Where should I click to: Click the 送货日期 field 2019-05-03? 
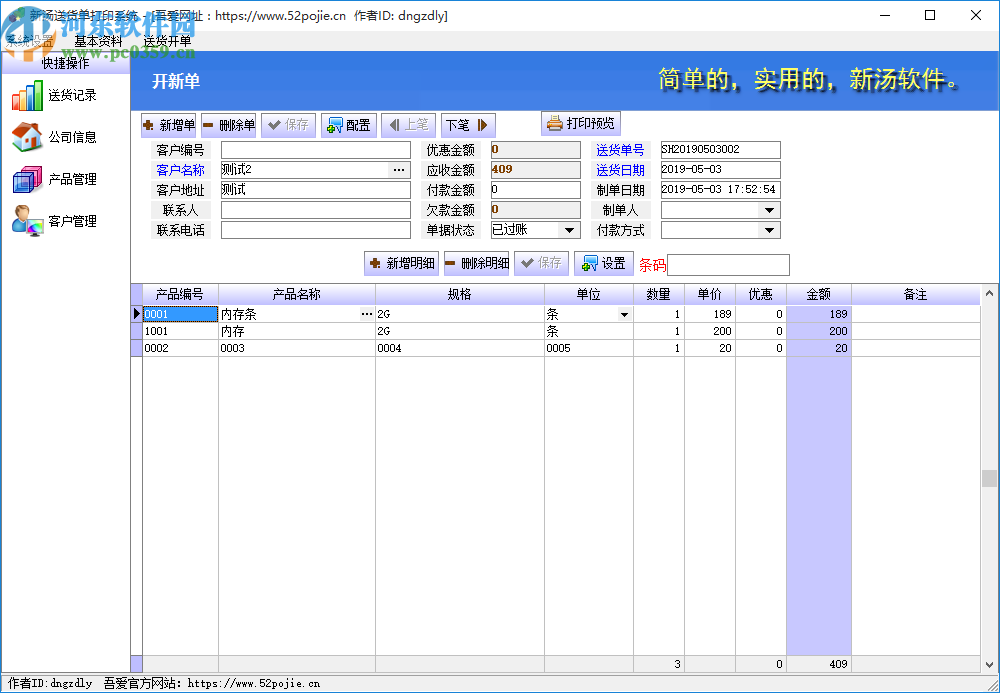pyautogui.click(x=721, y=170)
